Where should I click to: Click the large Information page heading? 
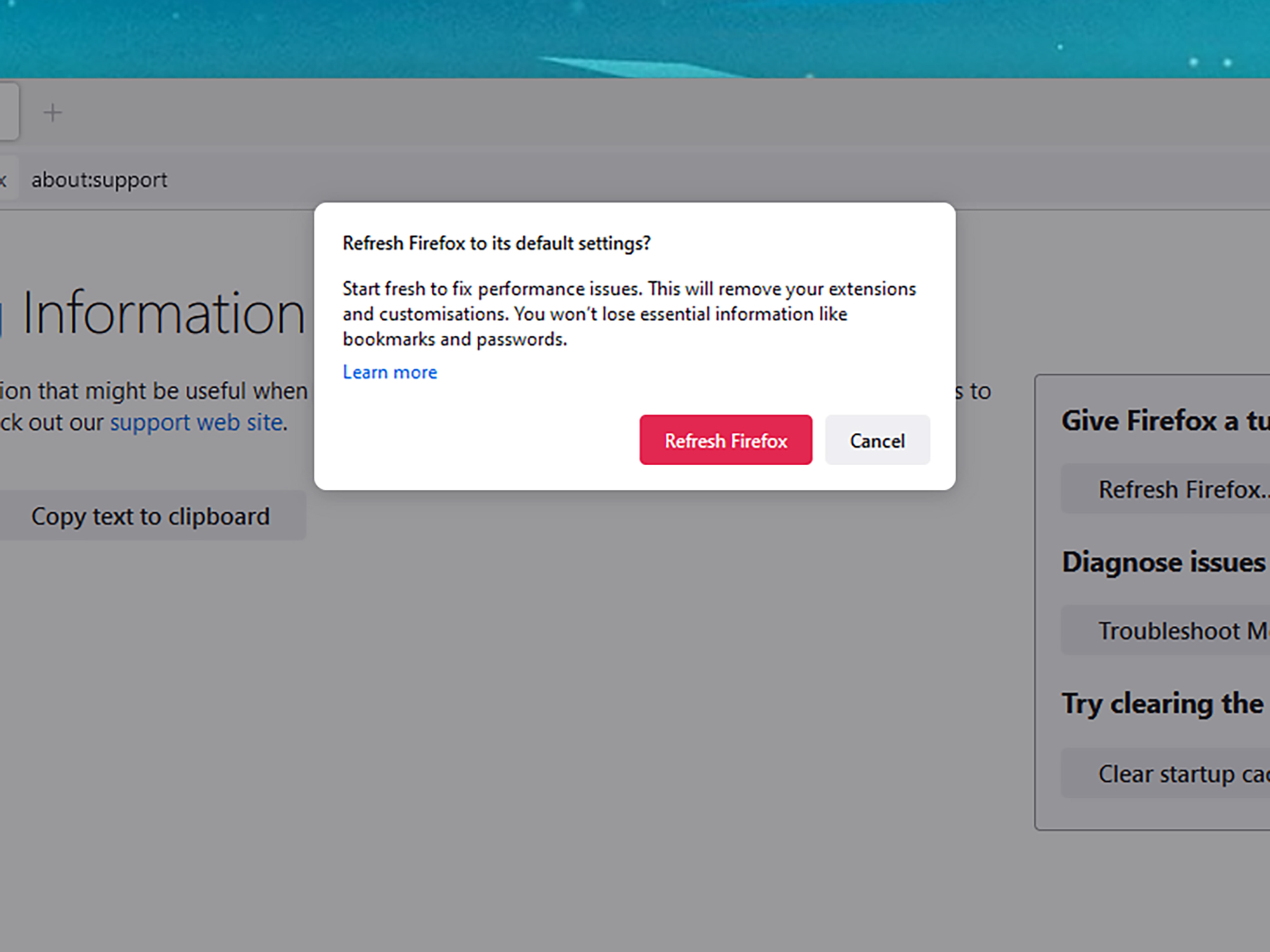164,314
